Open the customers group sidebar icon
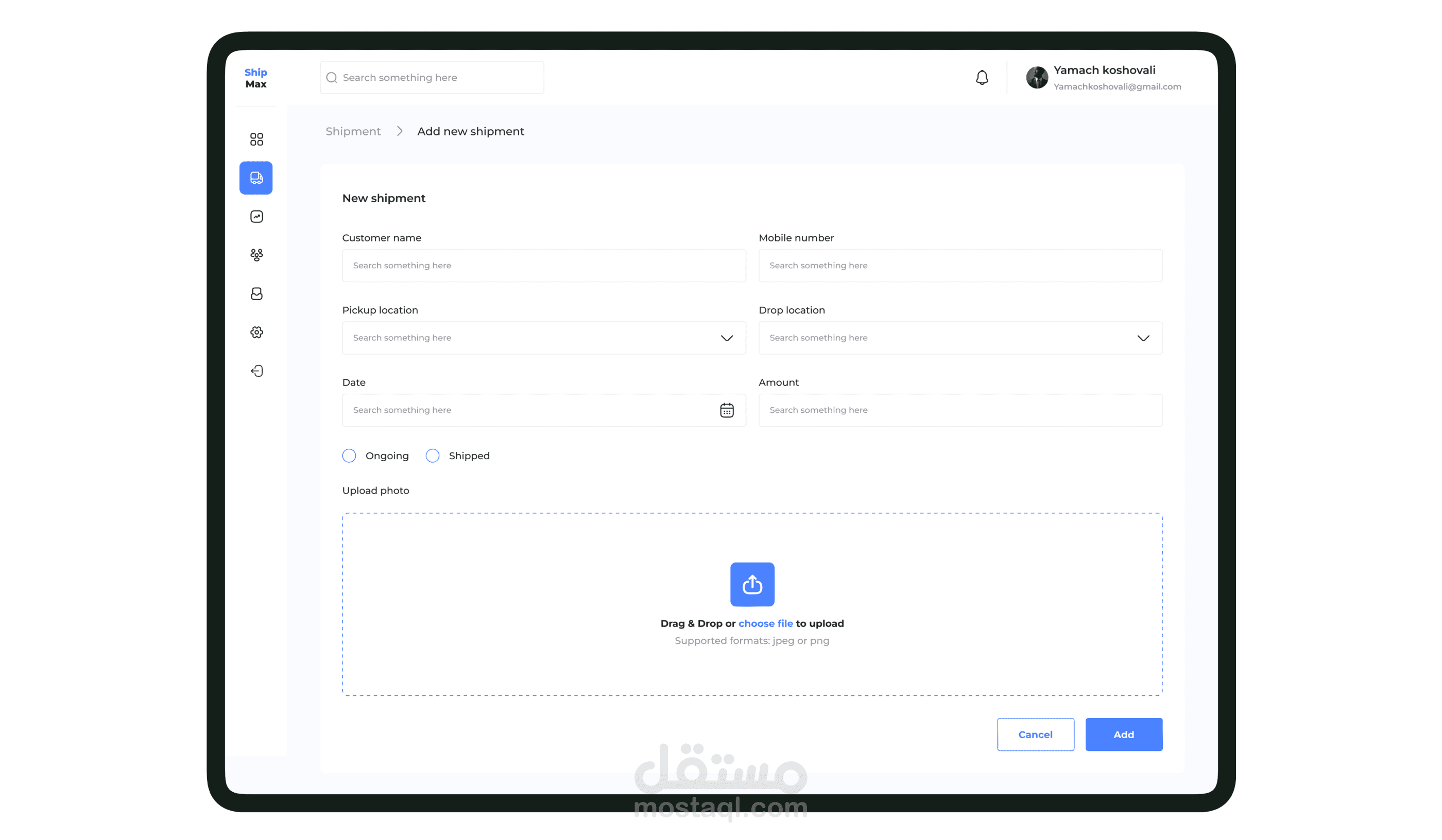1442x840 pixels. pos(256,255)
